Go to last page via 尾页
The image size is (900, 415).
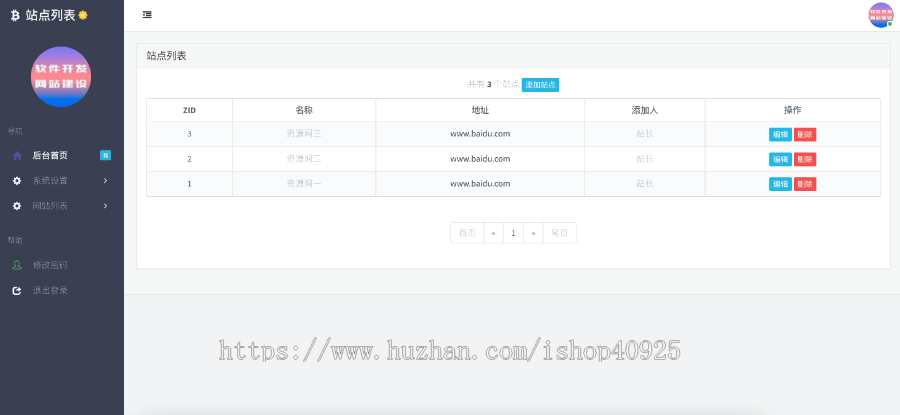click(x=560, y=233)
